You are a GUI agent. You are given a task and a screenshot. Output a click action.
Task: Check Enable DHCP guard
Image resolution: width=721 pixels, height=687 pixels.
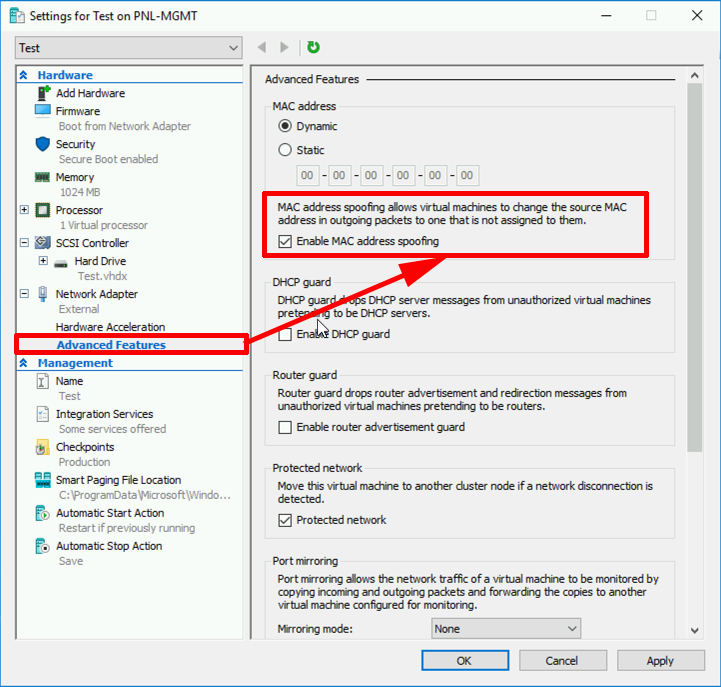(285, 334)
